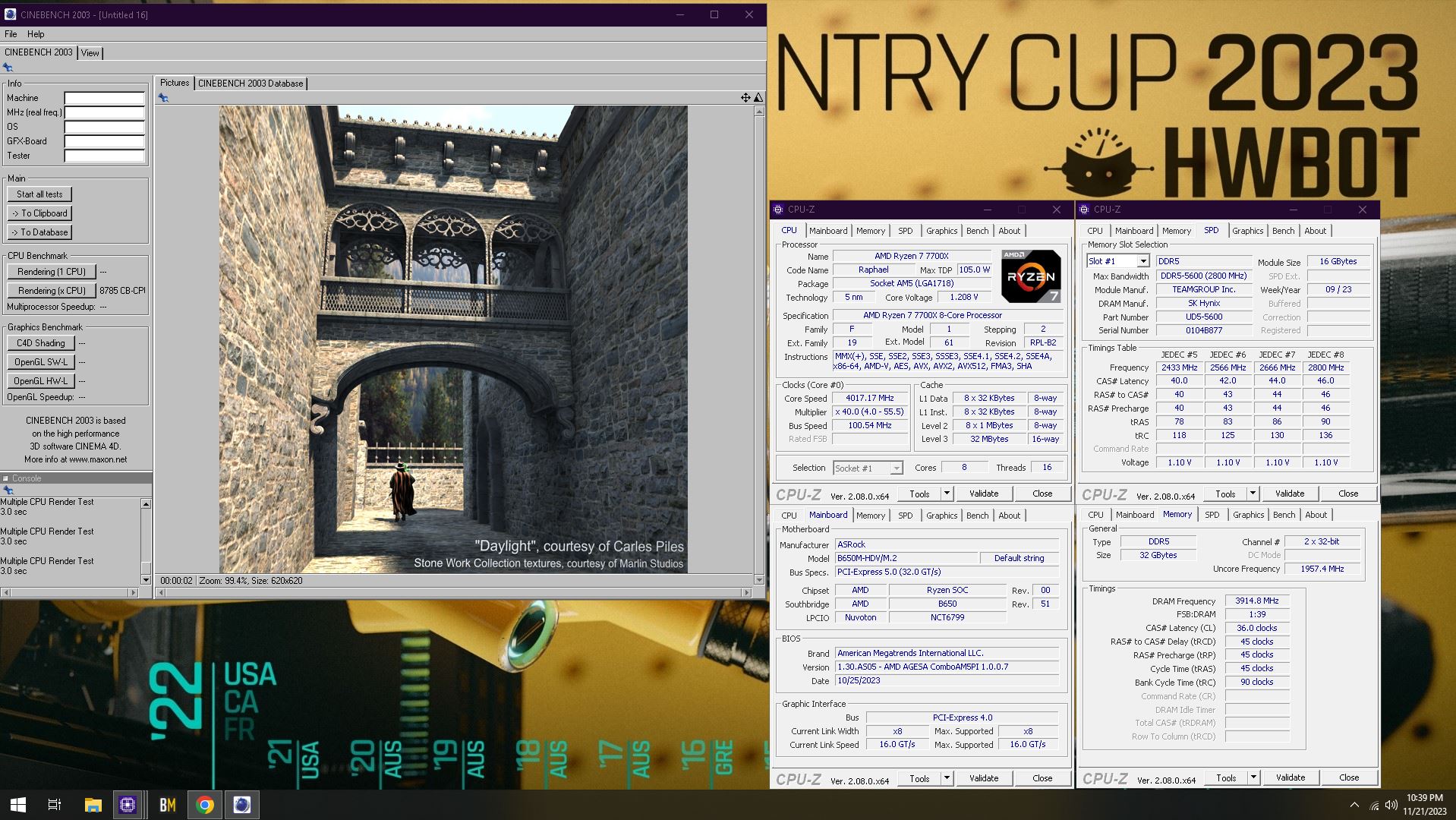Open Graphics tab in top-right CPU-Z window

coord(1247,231)
